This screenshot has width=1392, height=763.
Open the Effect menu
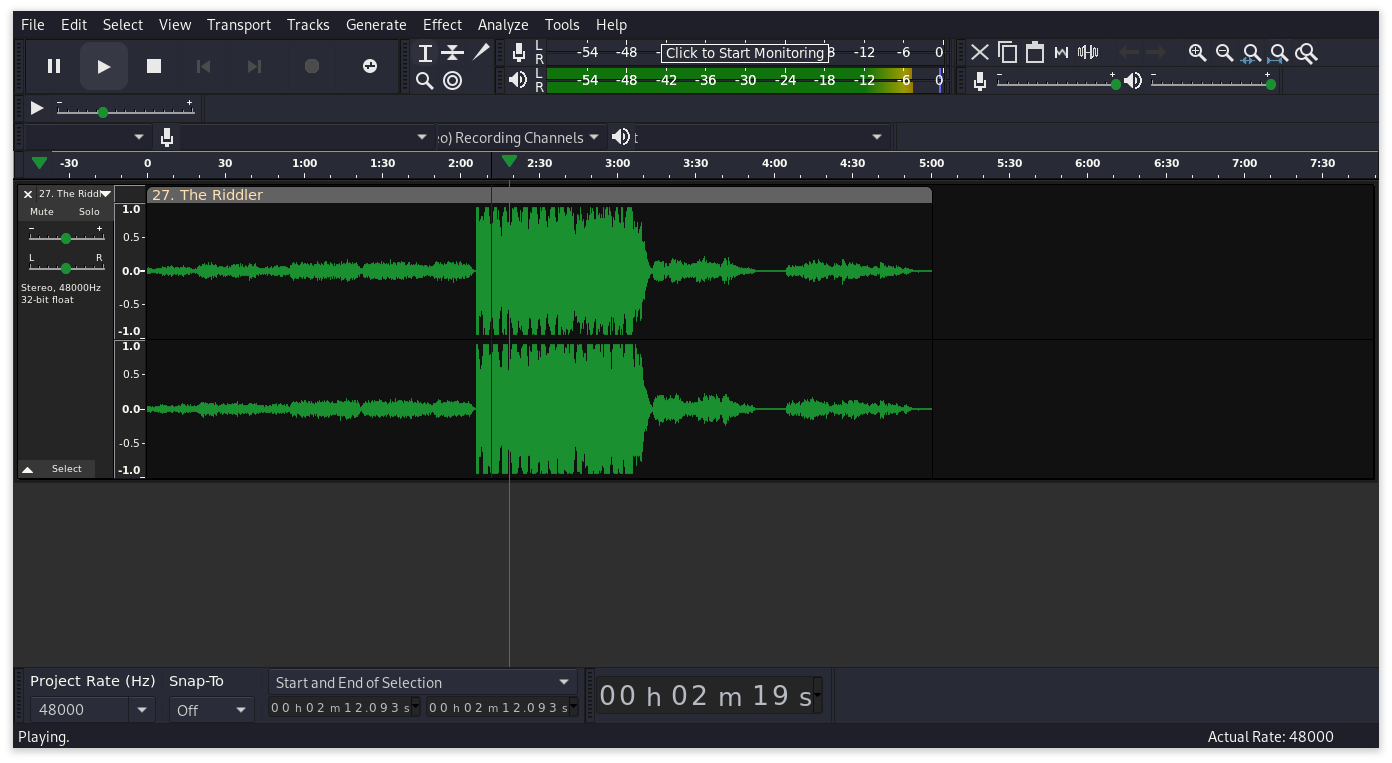click(442, 24)
